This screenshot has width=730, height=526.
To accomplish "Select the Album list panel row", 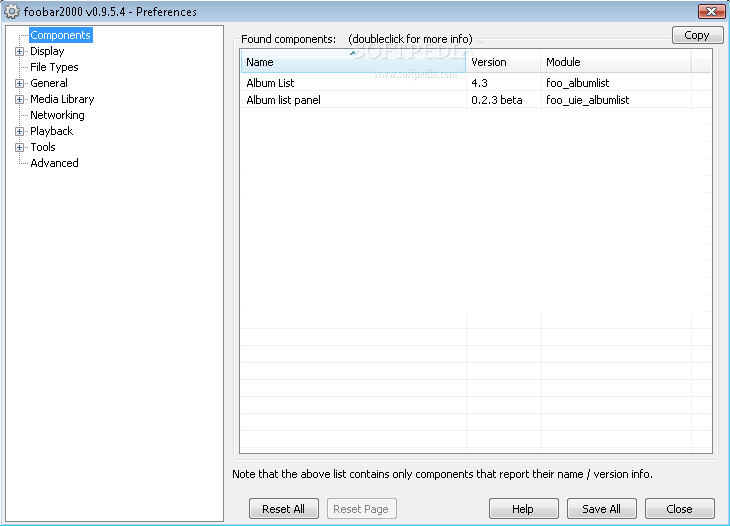I will tap(476, 100).
